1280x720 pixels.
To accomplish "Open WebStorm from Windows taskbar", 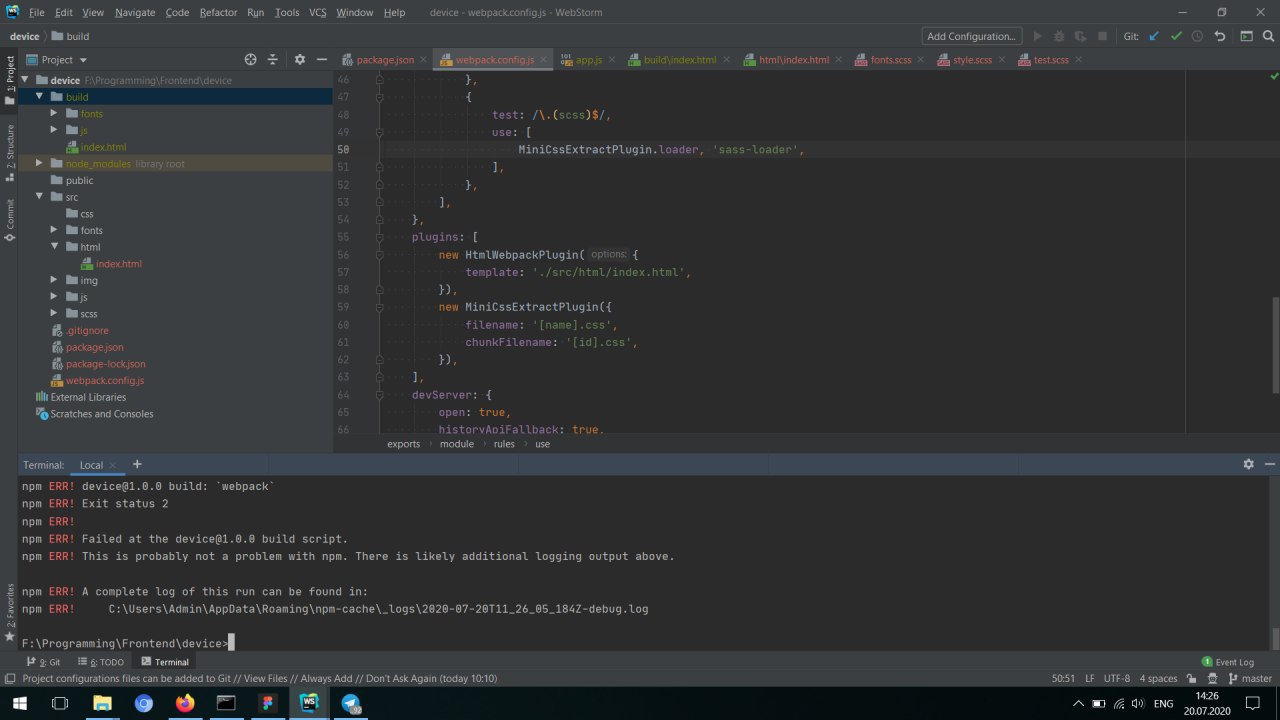I will pyautogui.click(x=308, y=703).
